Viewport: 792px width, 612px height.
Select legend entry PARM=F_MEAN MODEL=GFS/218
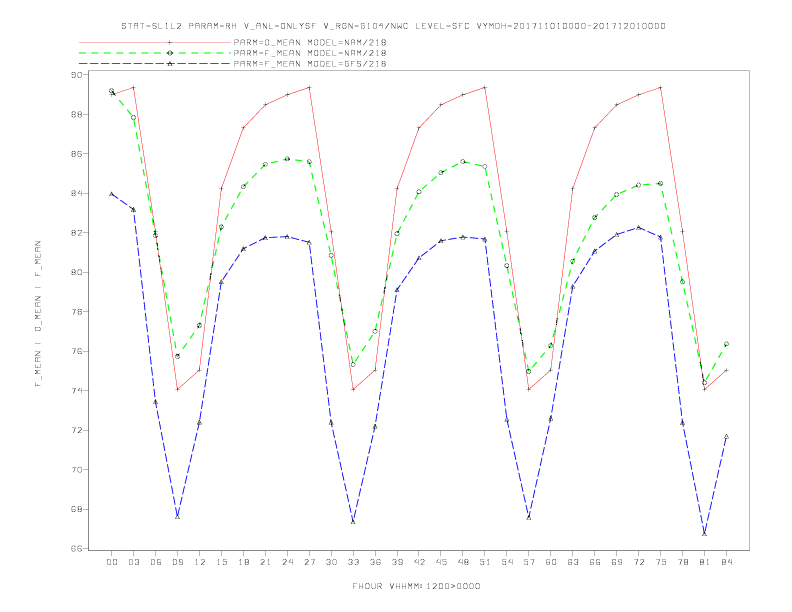coord(310,64)
